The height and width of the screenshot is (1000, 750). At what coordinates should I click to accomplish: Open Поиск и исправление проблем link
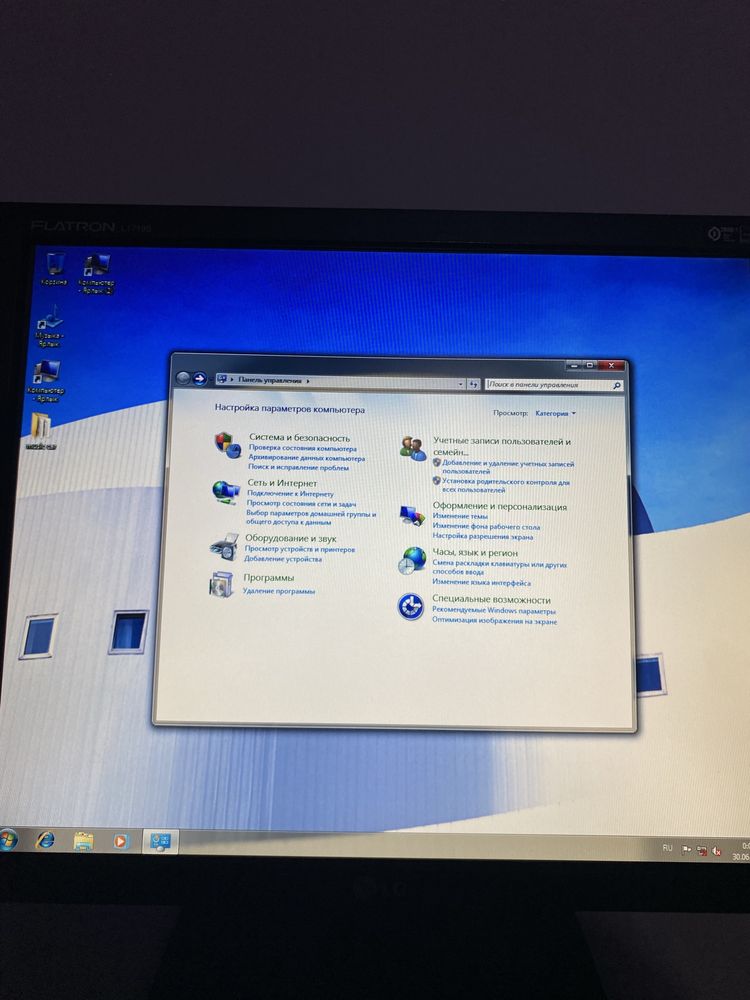point(298,467)
